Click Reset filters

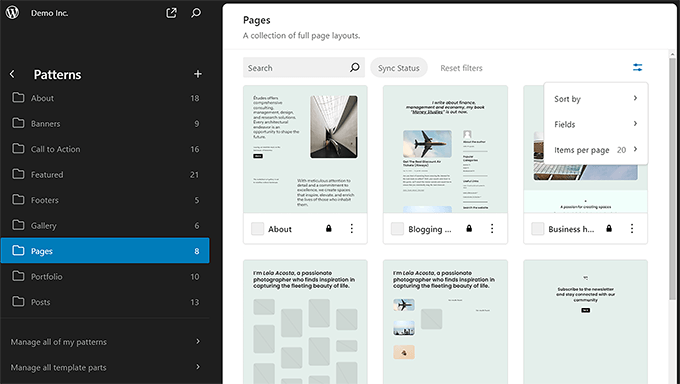[461, 68]
